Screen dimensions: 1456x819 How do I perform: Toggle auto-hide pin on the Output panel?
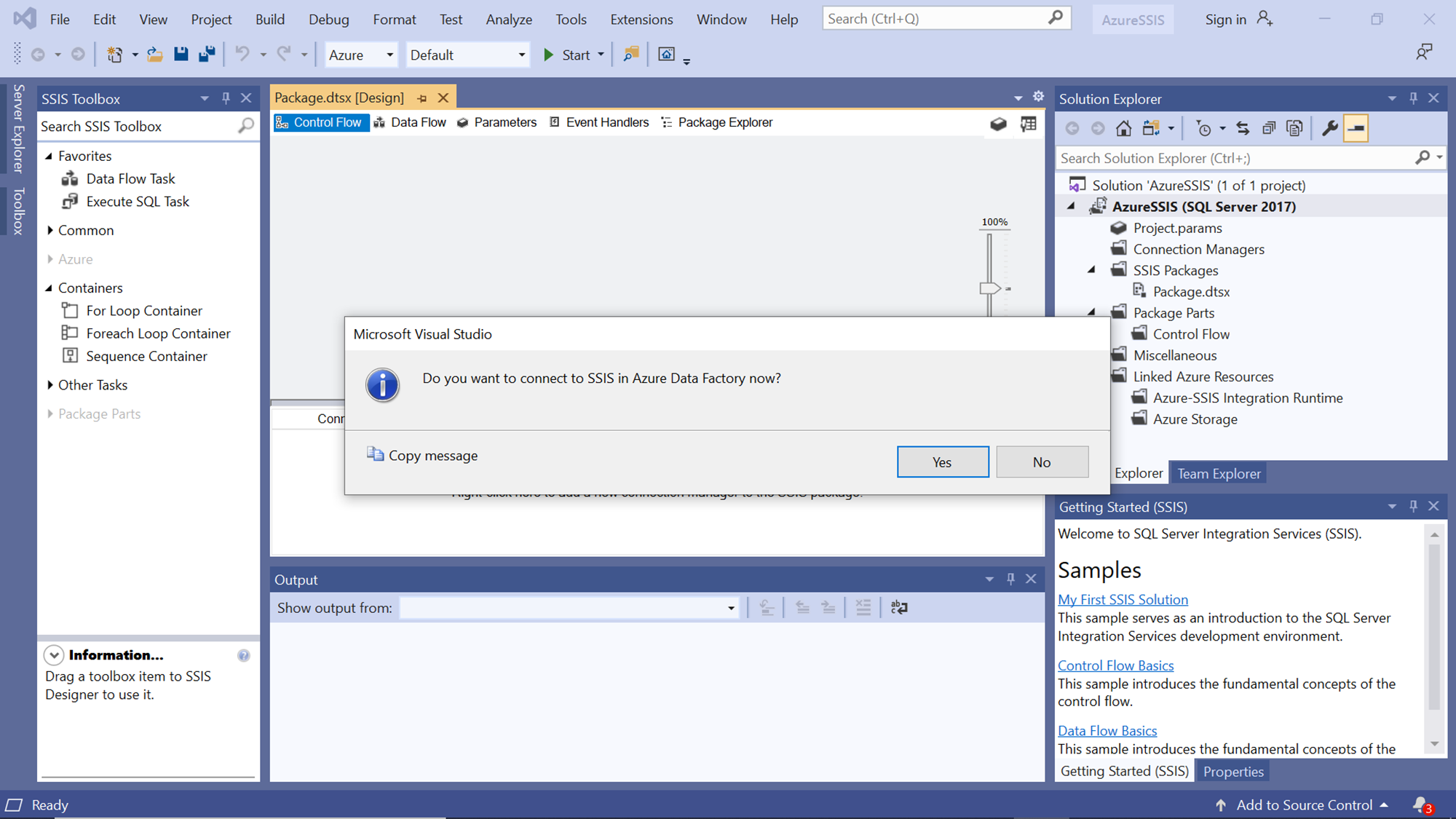(x=1010, y=579)
